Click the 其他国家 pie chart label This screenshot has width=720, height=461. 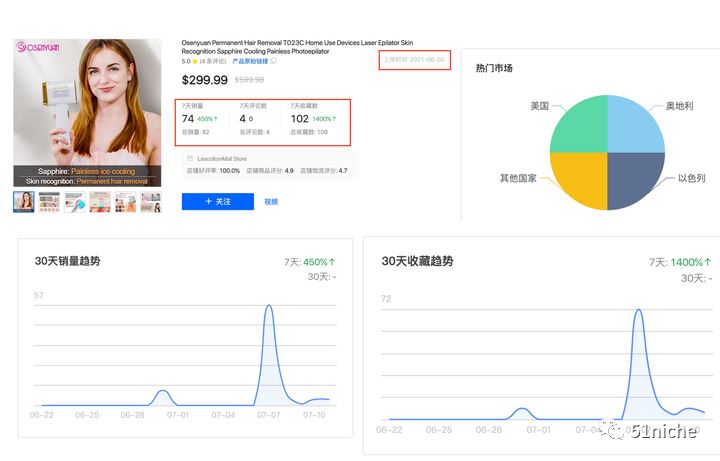pyautogui.click(x=518, y=178)
